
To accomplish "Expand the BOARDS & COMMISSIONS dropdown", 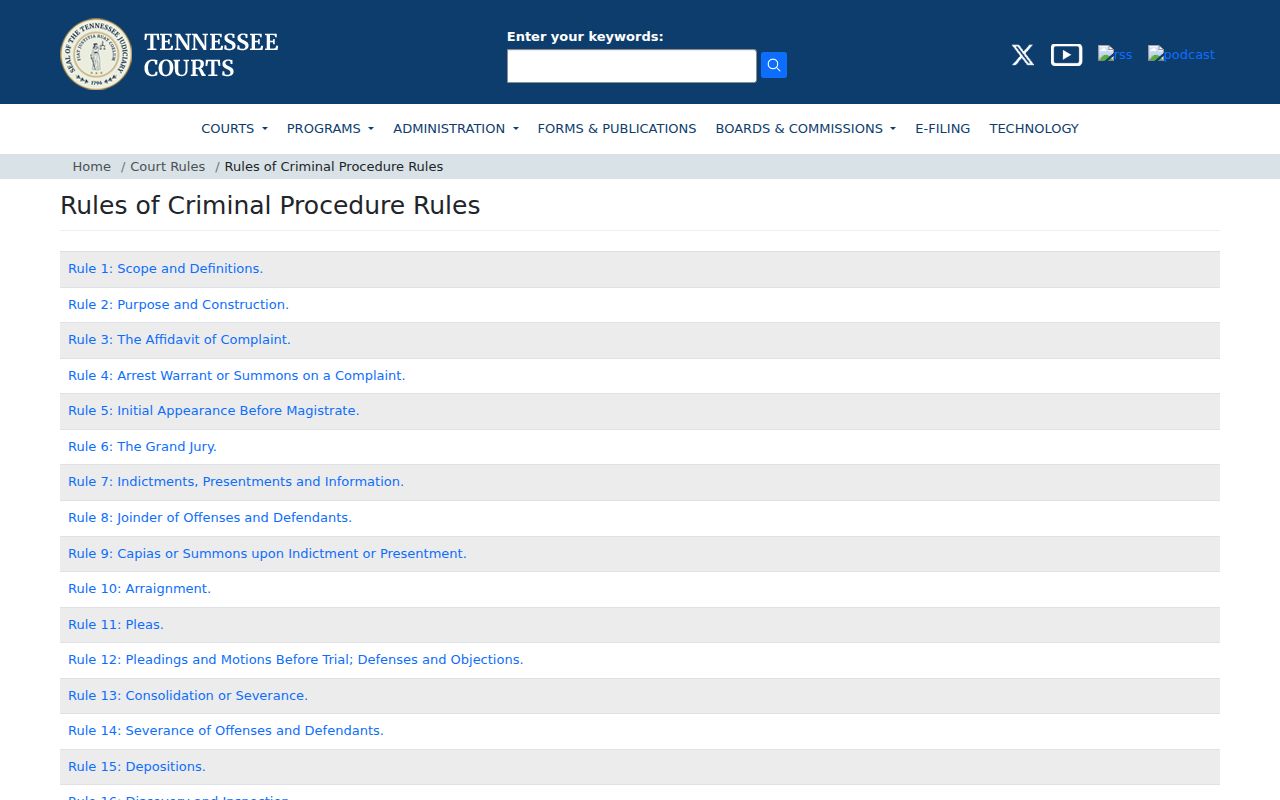I will (806, 128).
